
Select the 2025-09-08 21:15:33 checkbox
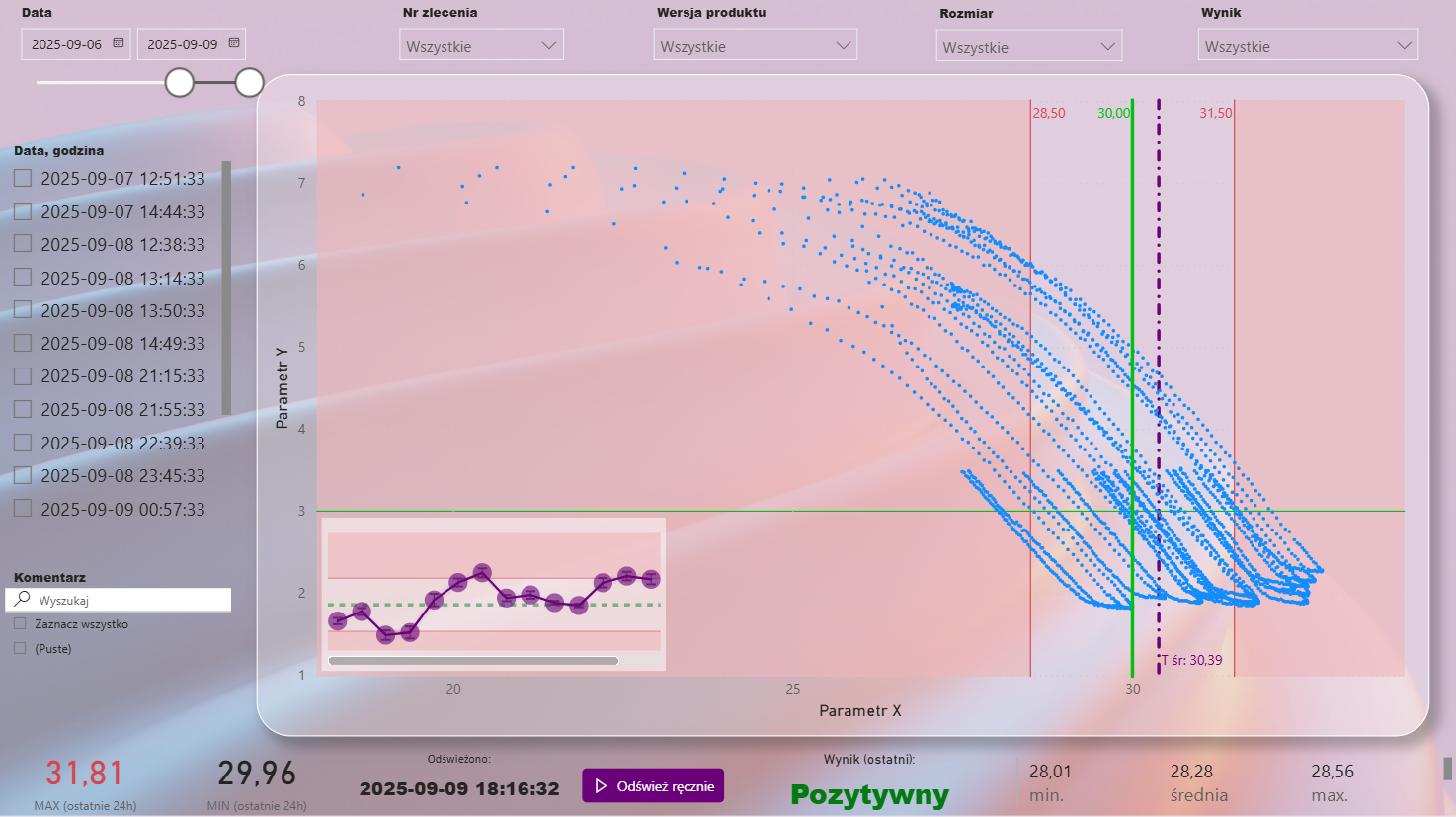(23, 376)
